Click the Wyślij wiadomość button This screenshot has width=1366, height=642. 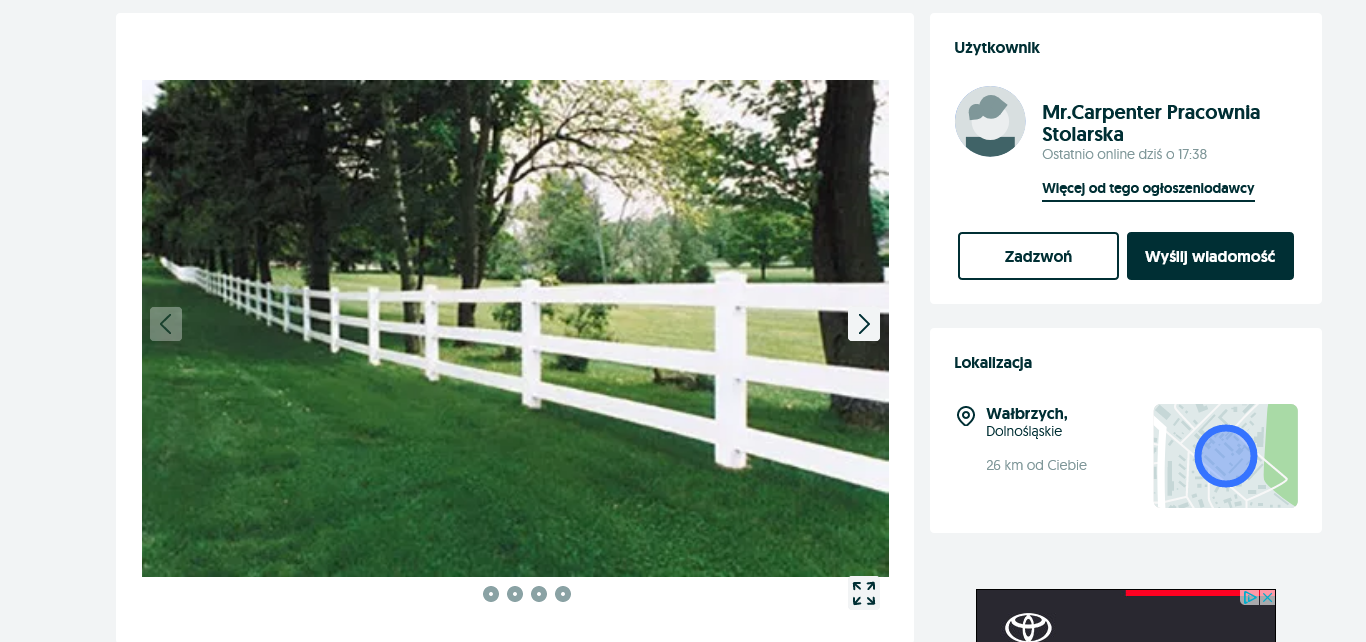coord(1210,256)
